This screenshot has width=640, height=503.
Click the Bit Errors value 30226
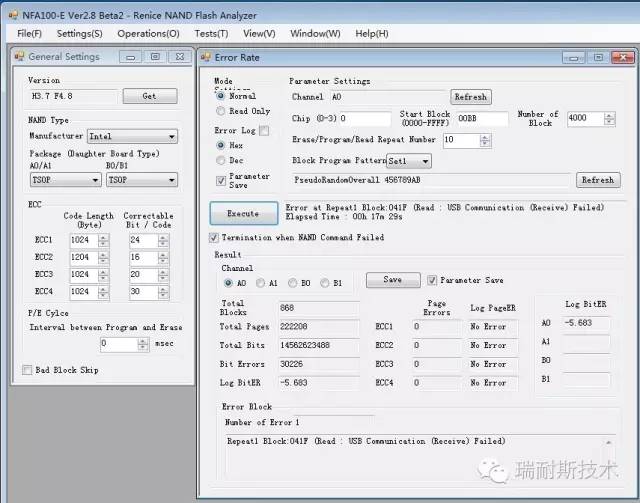click(x=319, y=364)
